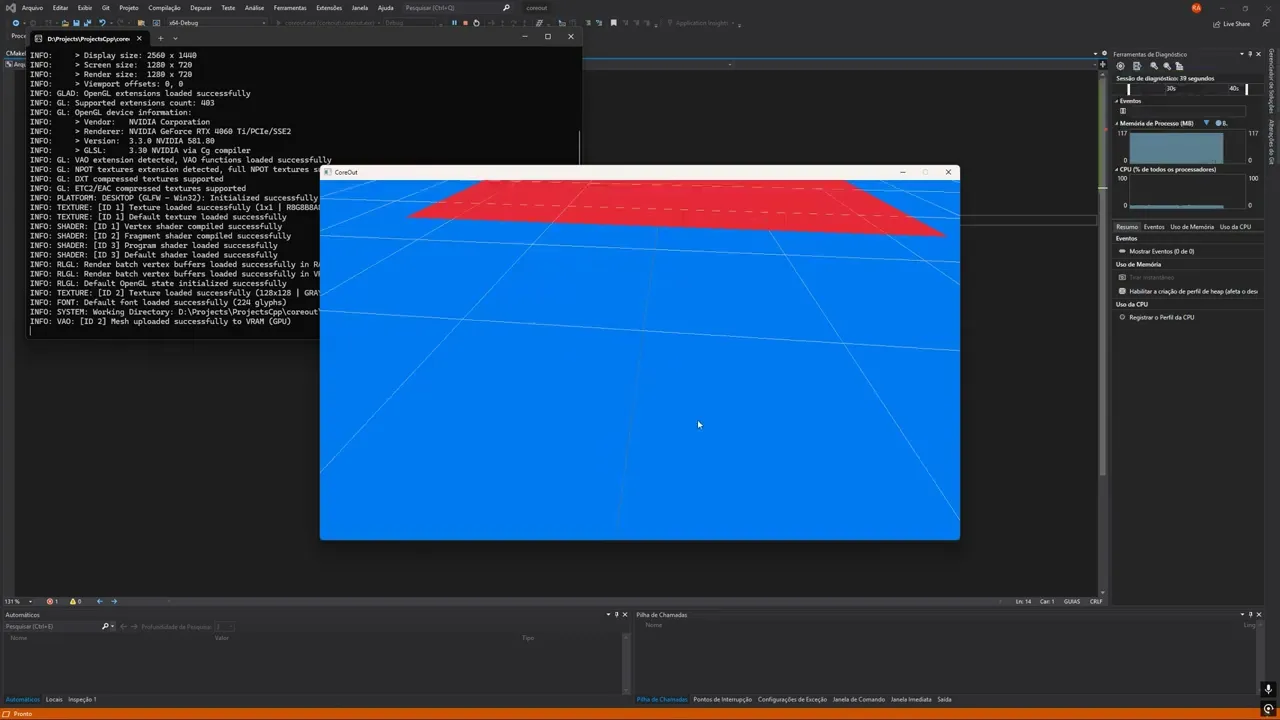1280x720 pixels.
Task: Click the RA account avatar
Action: pyautogui.click(x=1197, y=7)
